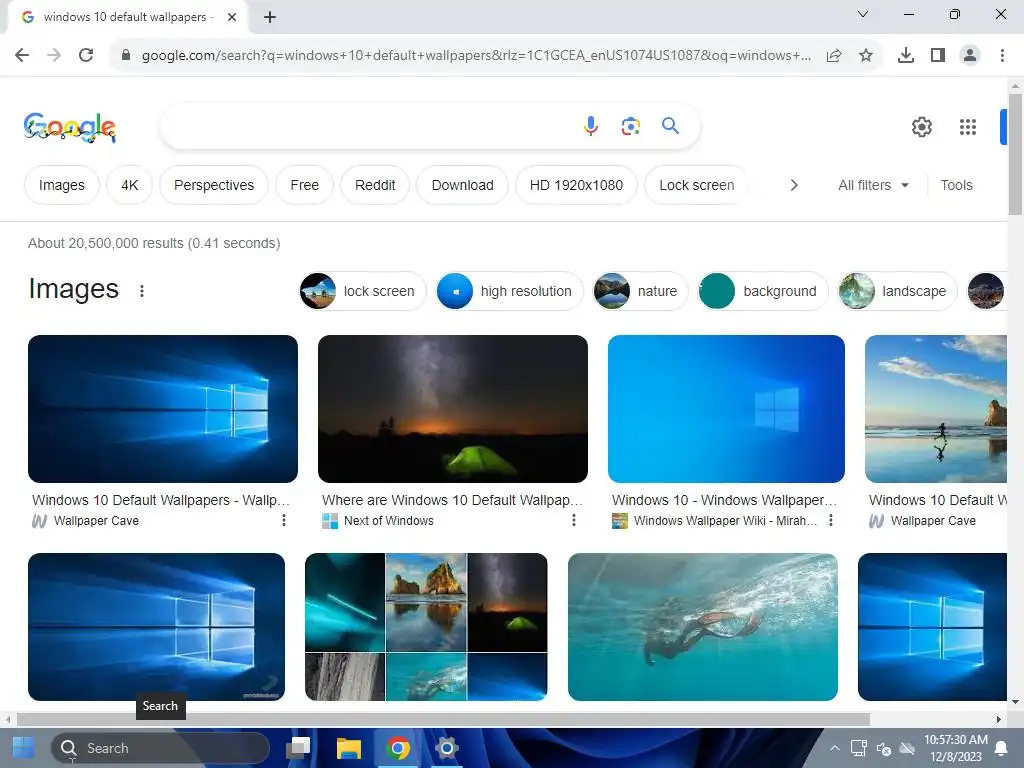The height and width of the screenshot is (768, 1024).
Task: Click the taskbar clock and date
Action: tap(955, 748)
